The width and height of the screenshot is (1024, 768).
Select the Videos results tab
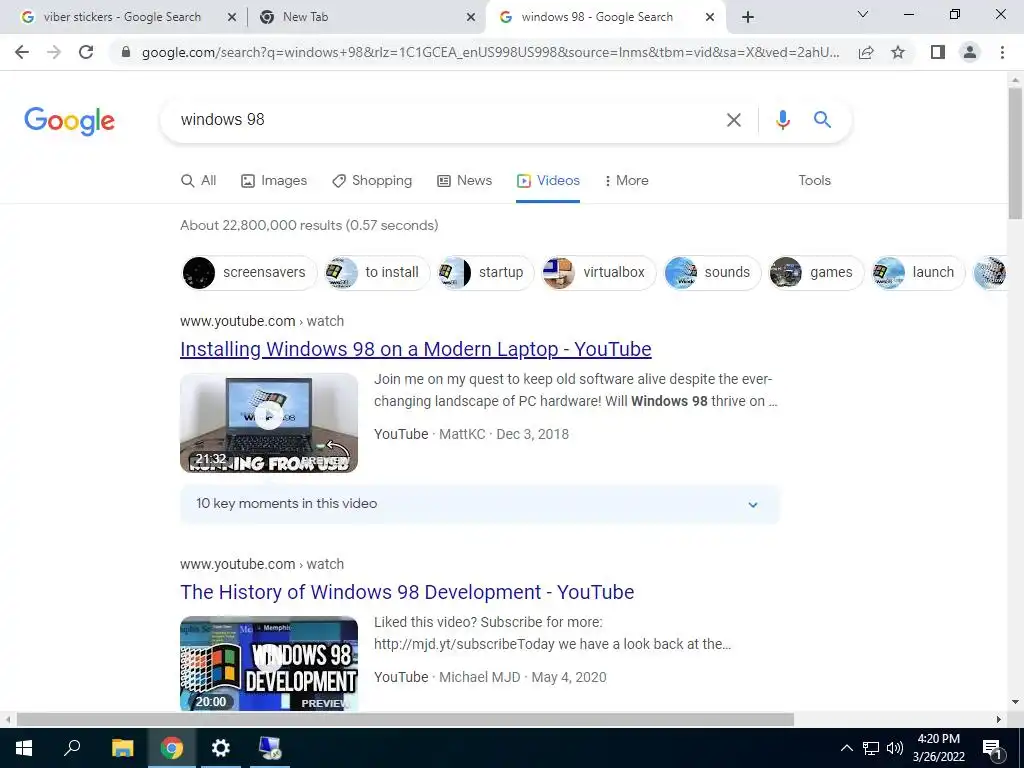pyautogui.click(x=548, y=181)
